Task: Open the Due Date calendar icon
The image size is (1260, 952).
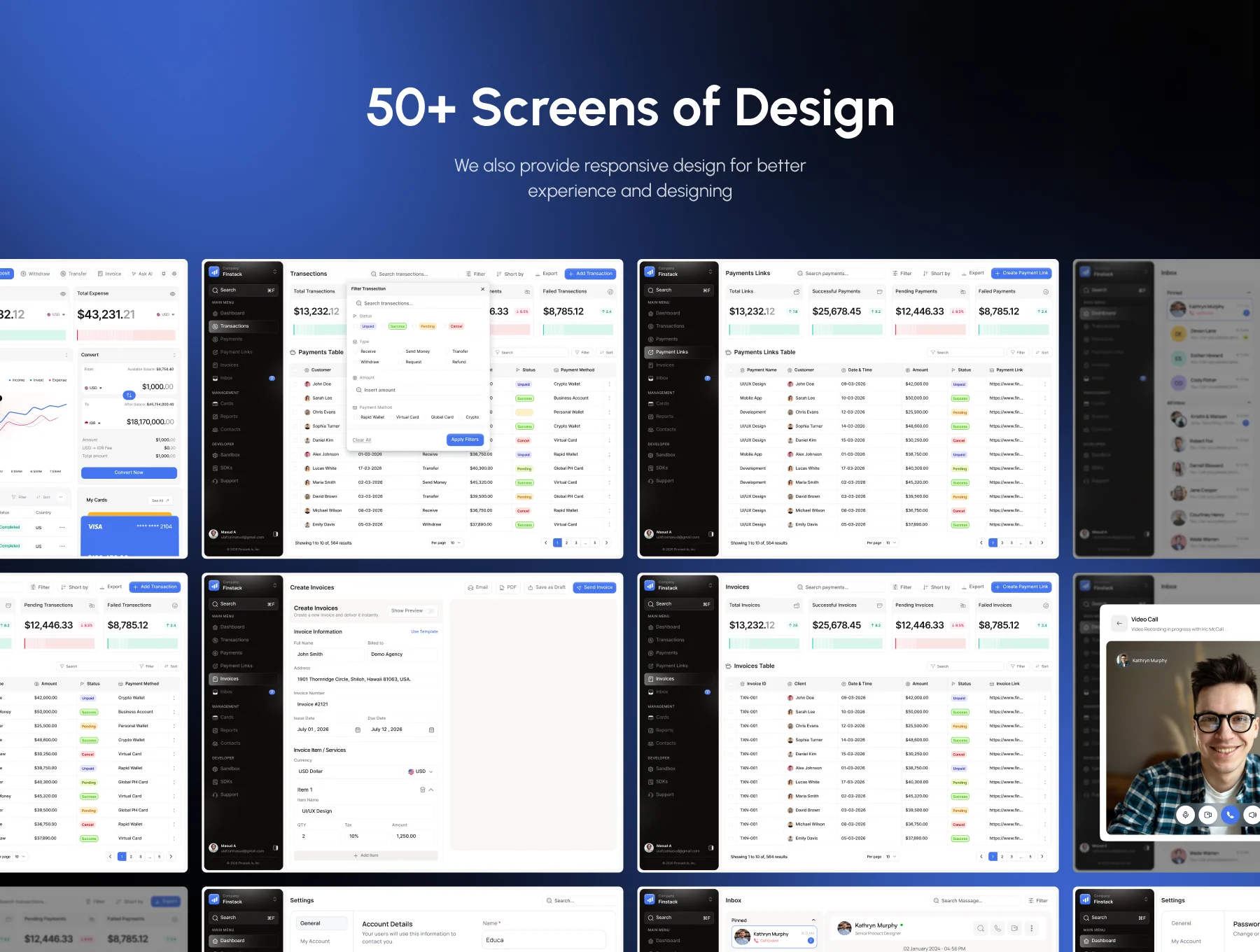Action: click(431, 730)
